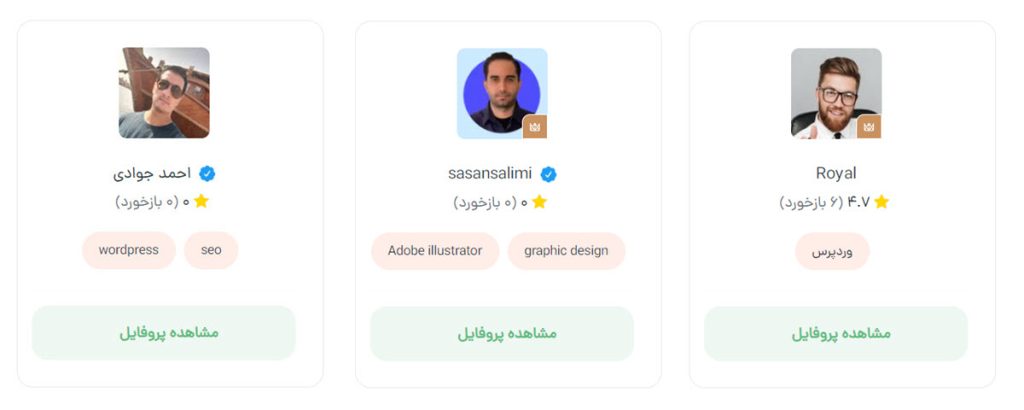Open Royal's profile picture
Viewport: 1024px width, 410px height.
tap(834, 90)
